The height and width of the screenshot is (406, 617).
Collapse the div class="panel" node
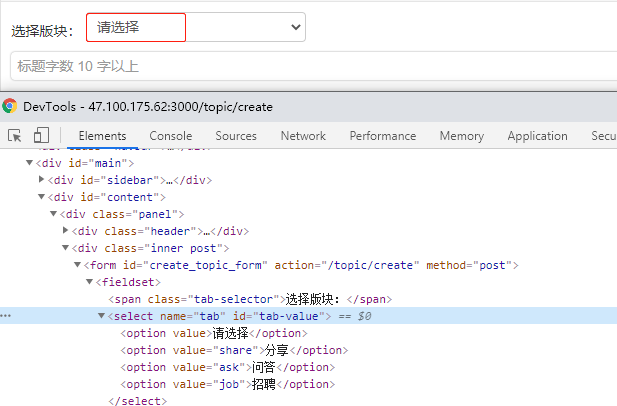point(54,214)
